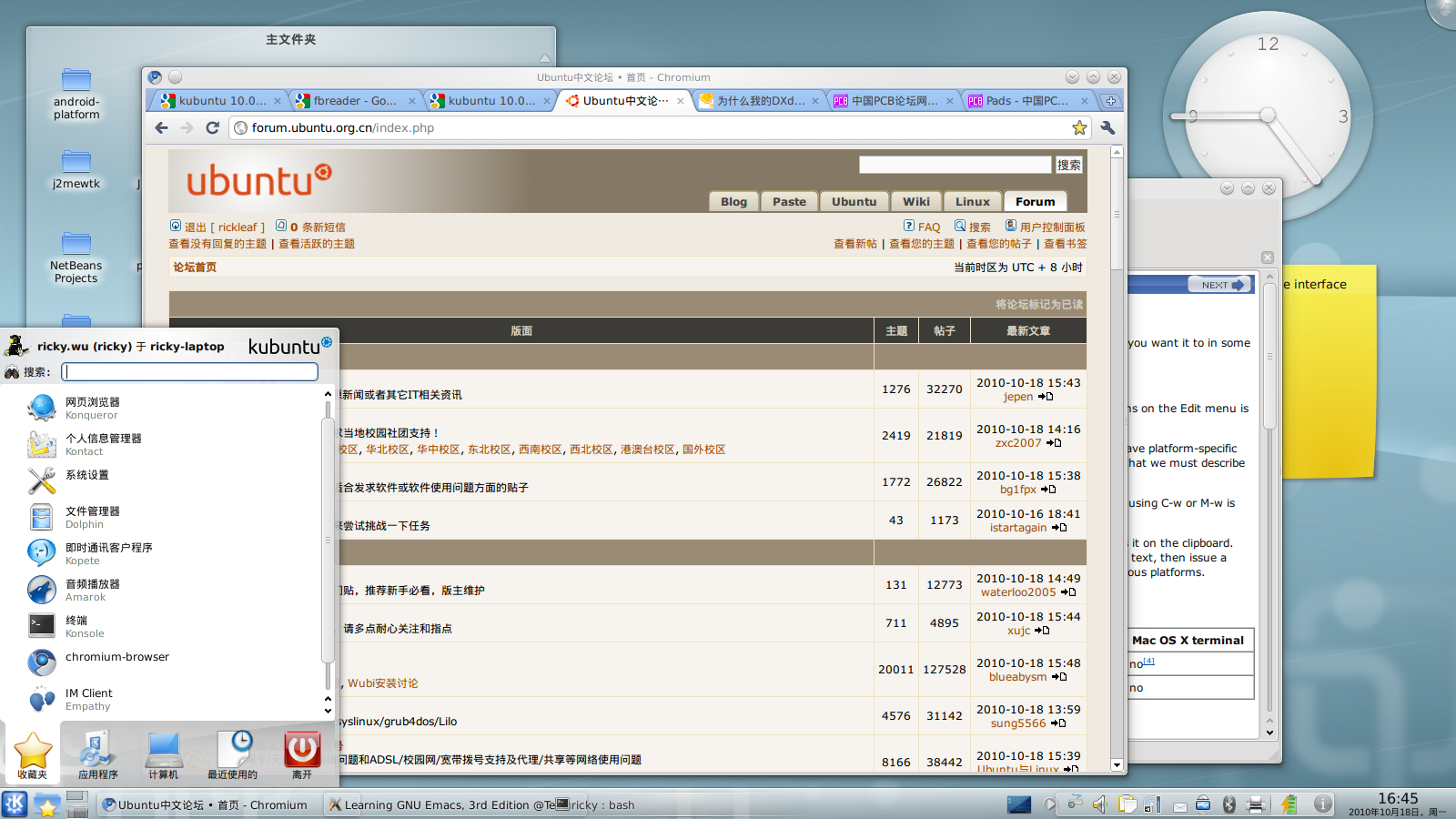1456x819 pixels.
Task: Open network wireless tray icon
Action: [1152, 804]
